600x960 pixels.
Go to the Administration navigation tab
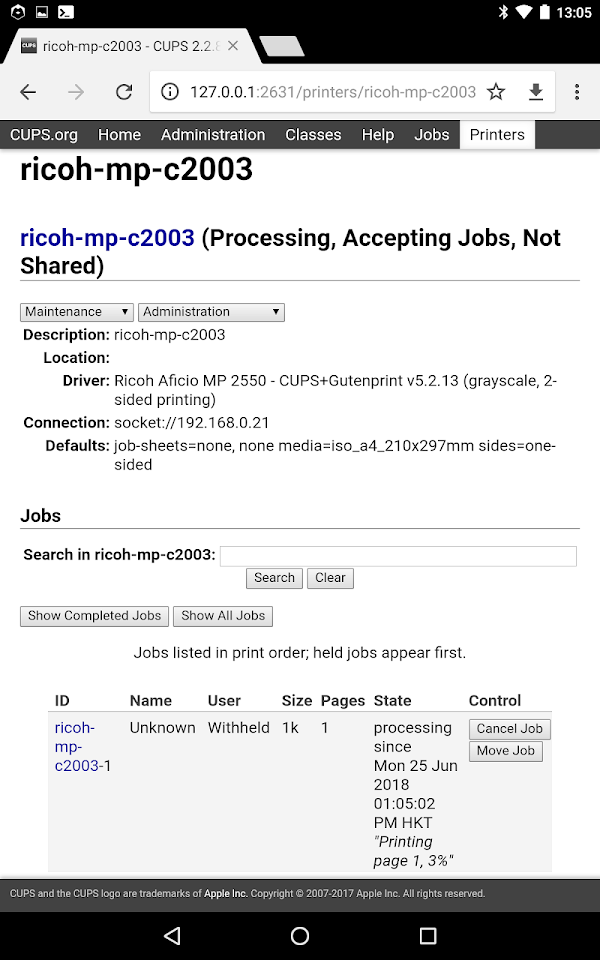click(213, 135)
